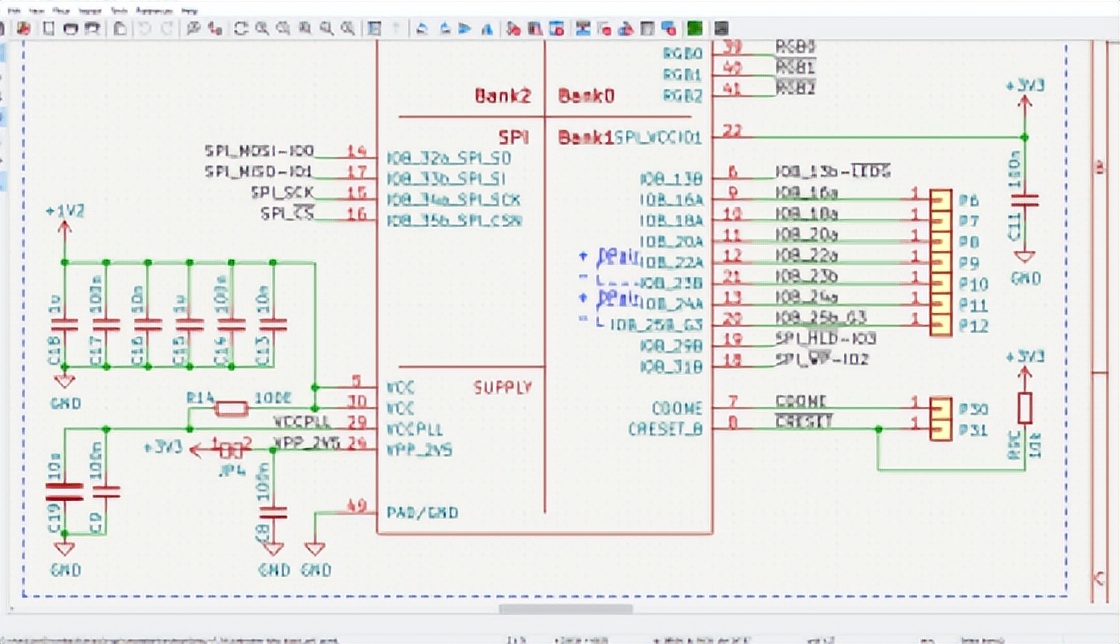Viewport: 1120px width, 644px height.
Task: Click the Print schematic icon
Action: (70, 28)
